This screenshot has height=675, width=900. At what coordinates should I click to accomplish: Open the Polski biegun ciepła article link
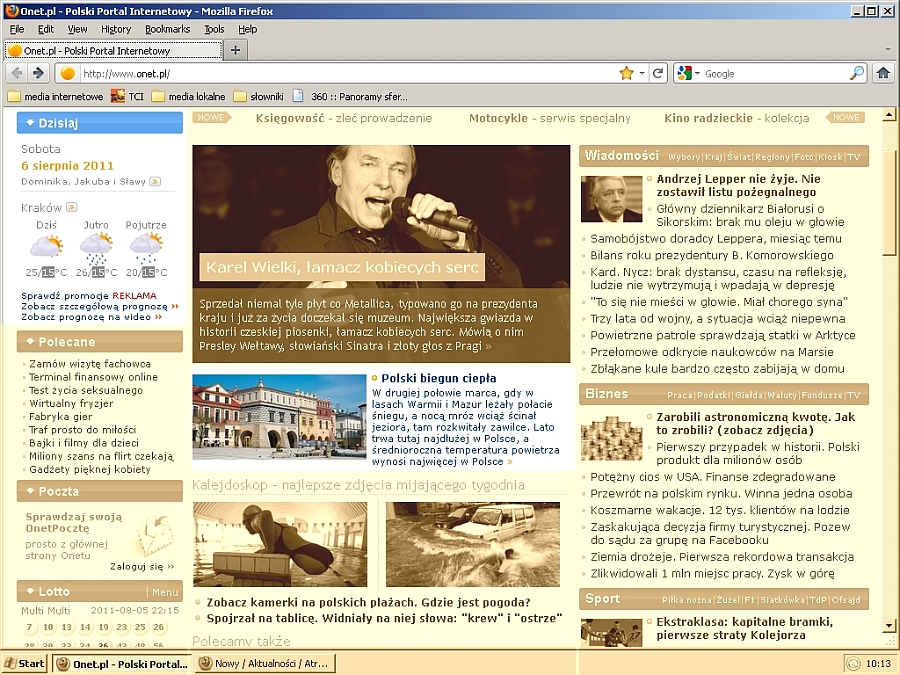click(439, 378)
